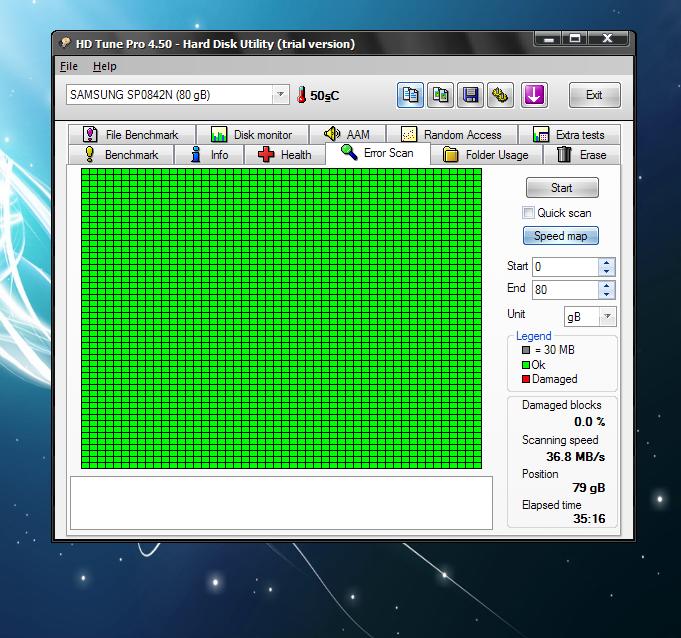681x638 pixels.
Task: Enable the Quick scan checkbox
Action: point(528,213)
